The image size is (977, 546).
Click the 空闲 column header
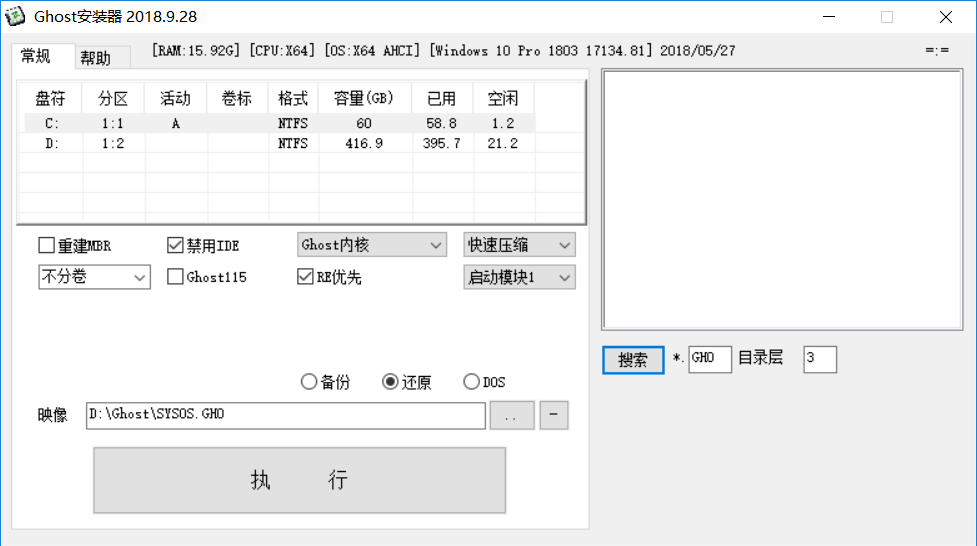(x=503, y=98)
